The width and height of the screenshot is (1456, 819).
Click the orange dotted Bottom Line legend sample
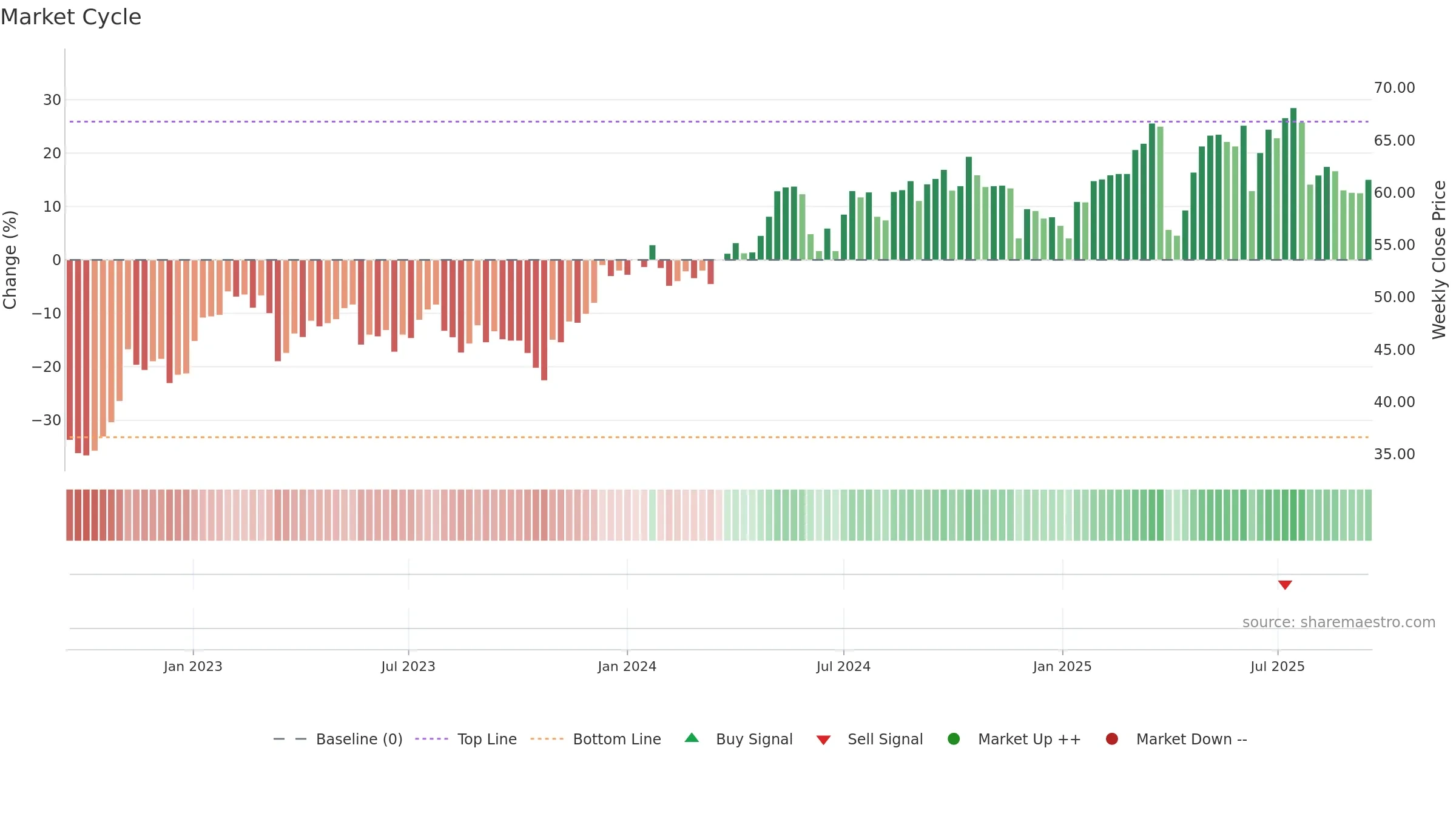[x=547, y=739]
